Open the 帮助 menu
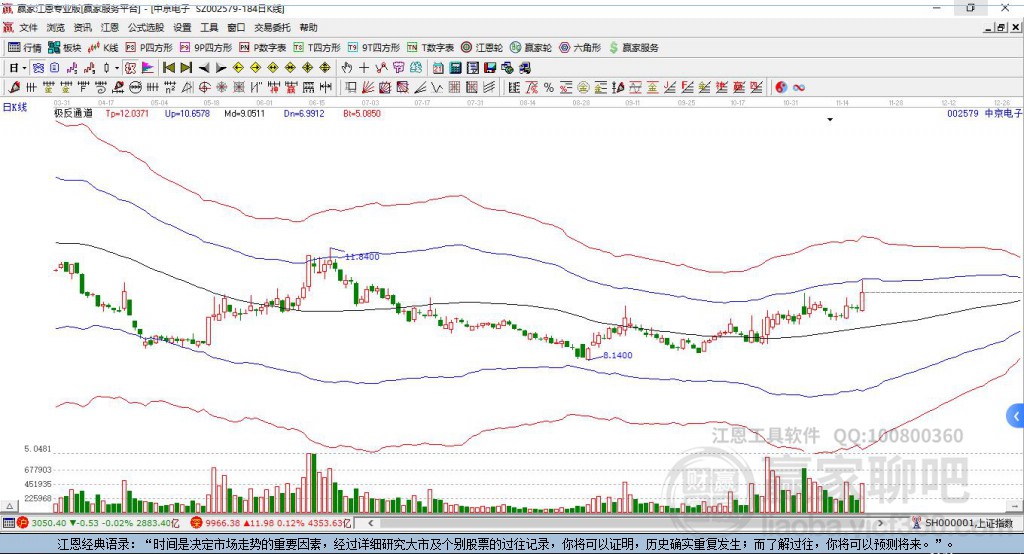1024x554 pixels. tap(308, 27)
